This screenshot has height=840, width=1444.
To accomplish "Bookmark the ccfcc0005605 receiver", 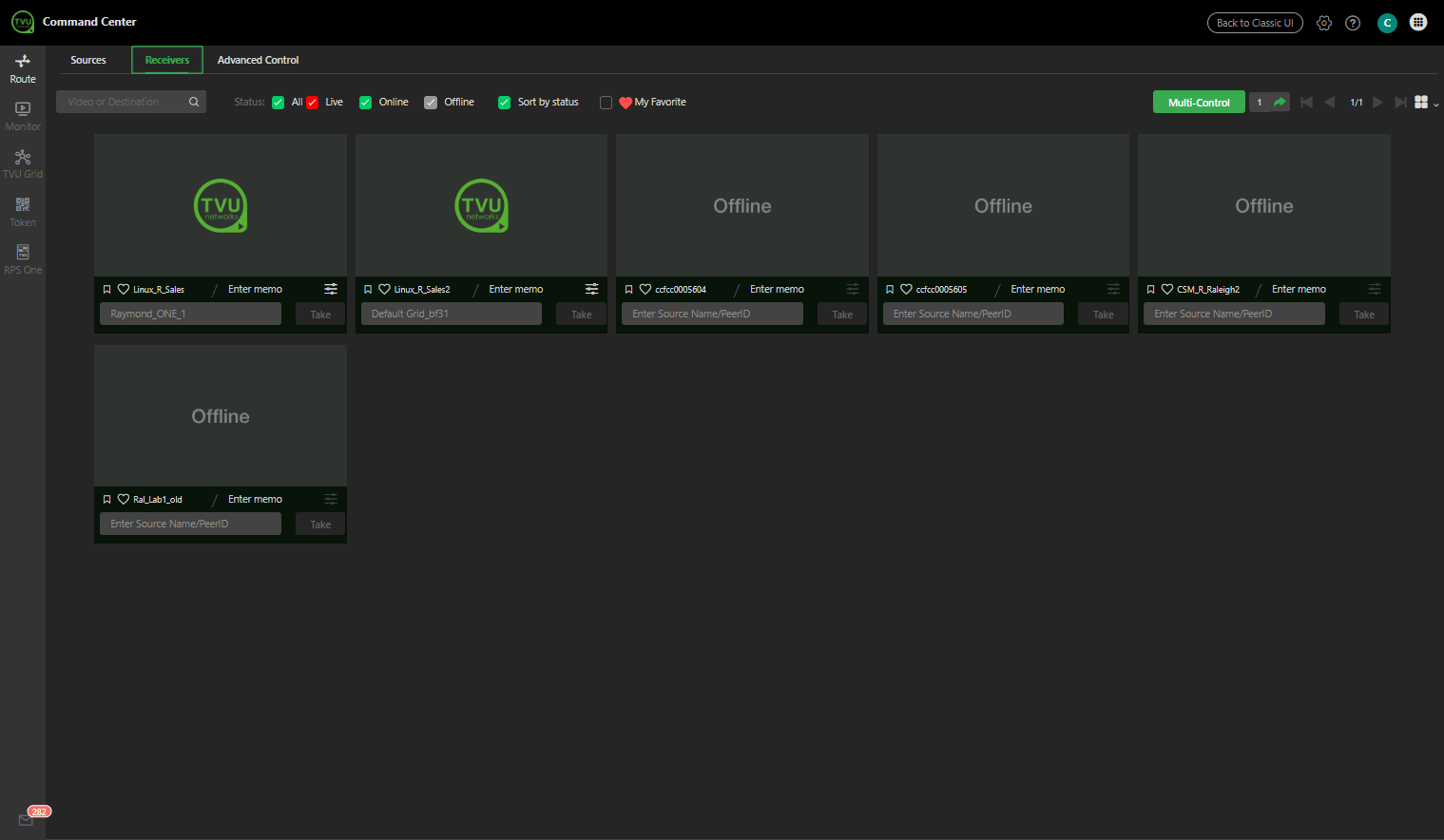I will point(890,289).
